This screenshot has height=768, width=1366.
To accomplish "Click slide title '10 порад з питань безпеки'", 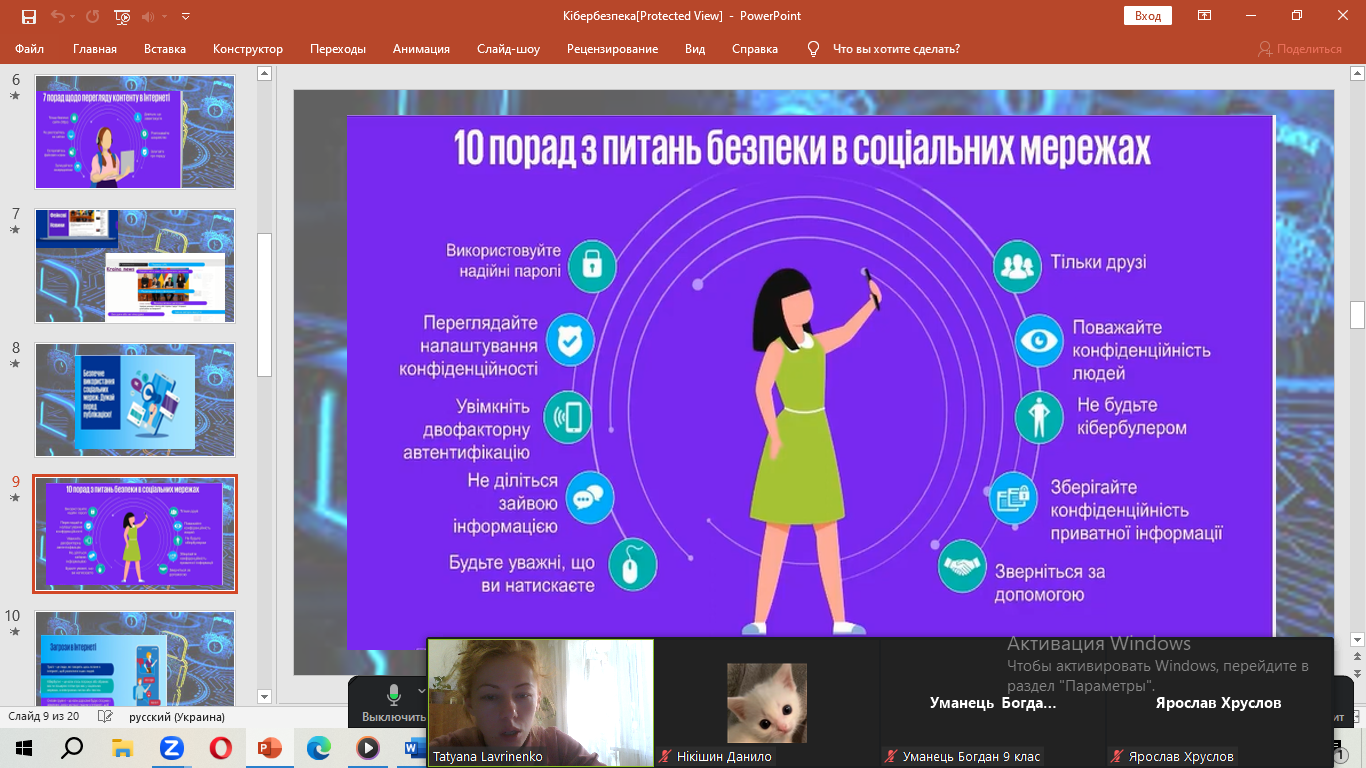I will 803,150.
